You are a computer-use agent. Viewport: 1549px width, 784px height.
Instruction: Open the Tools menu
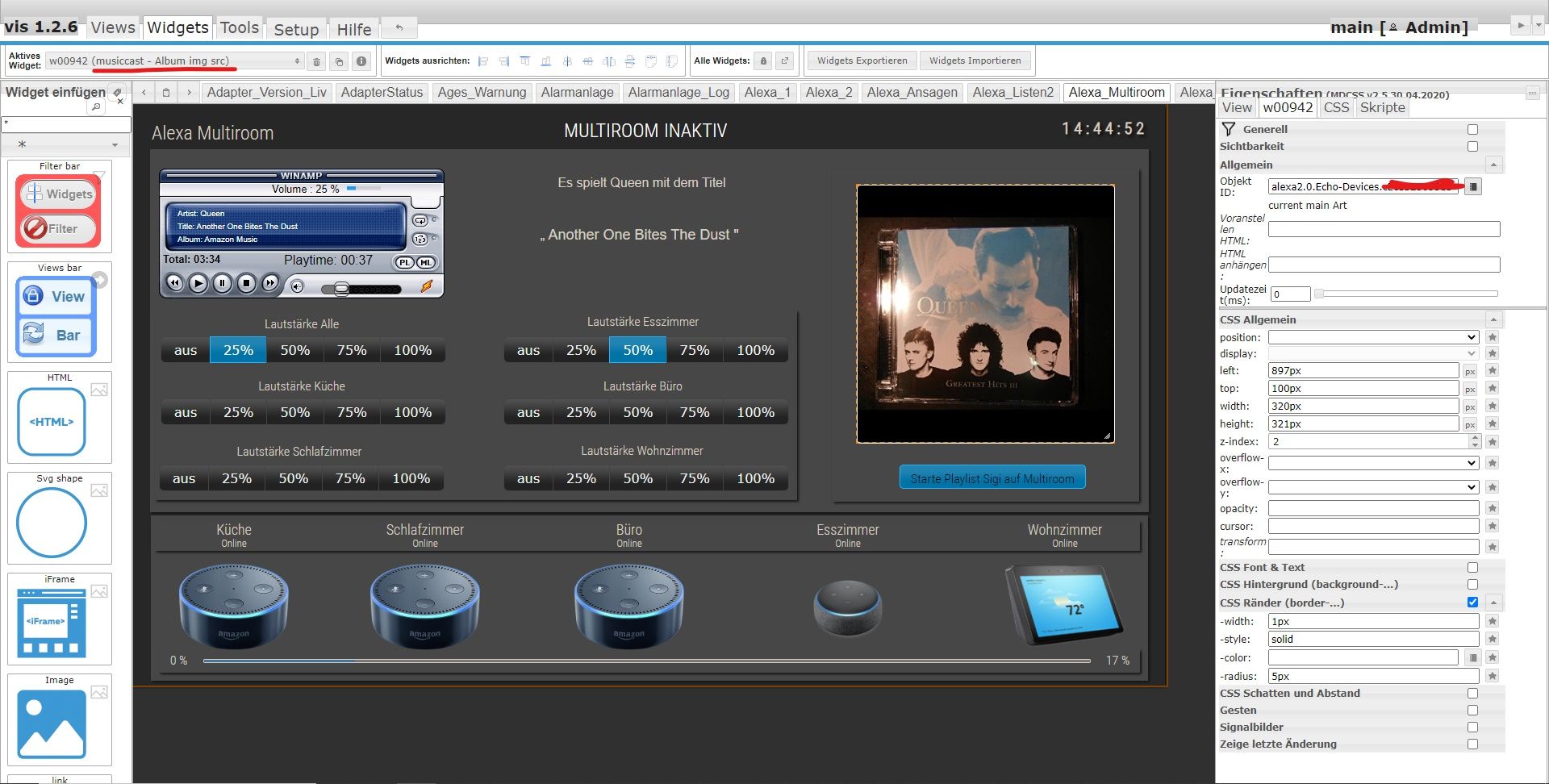[240, 27]
